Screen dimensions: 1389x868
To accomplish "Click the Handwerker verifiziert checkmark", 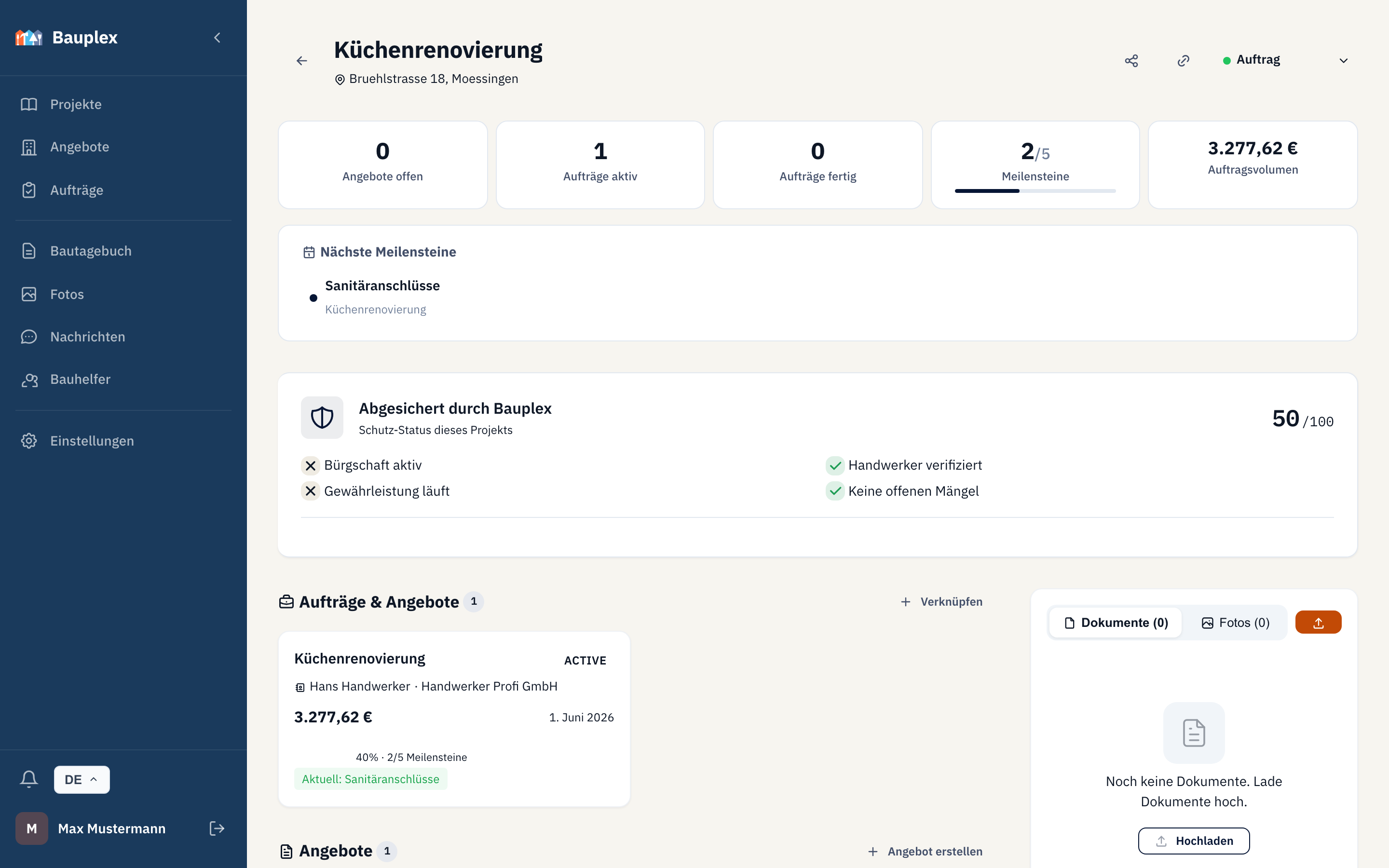I will tap(835, 465).
